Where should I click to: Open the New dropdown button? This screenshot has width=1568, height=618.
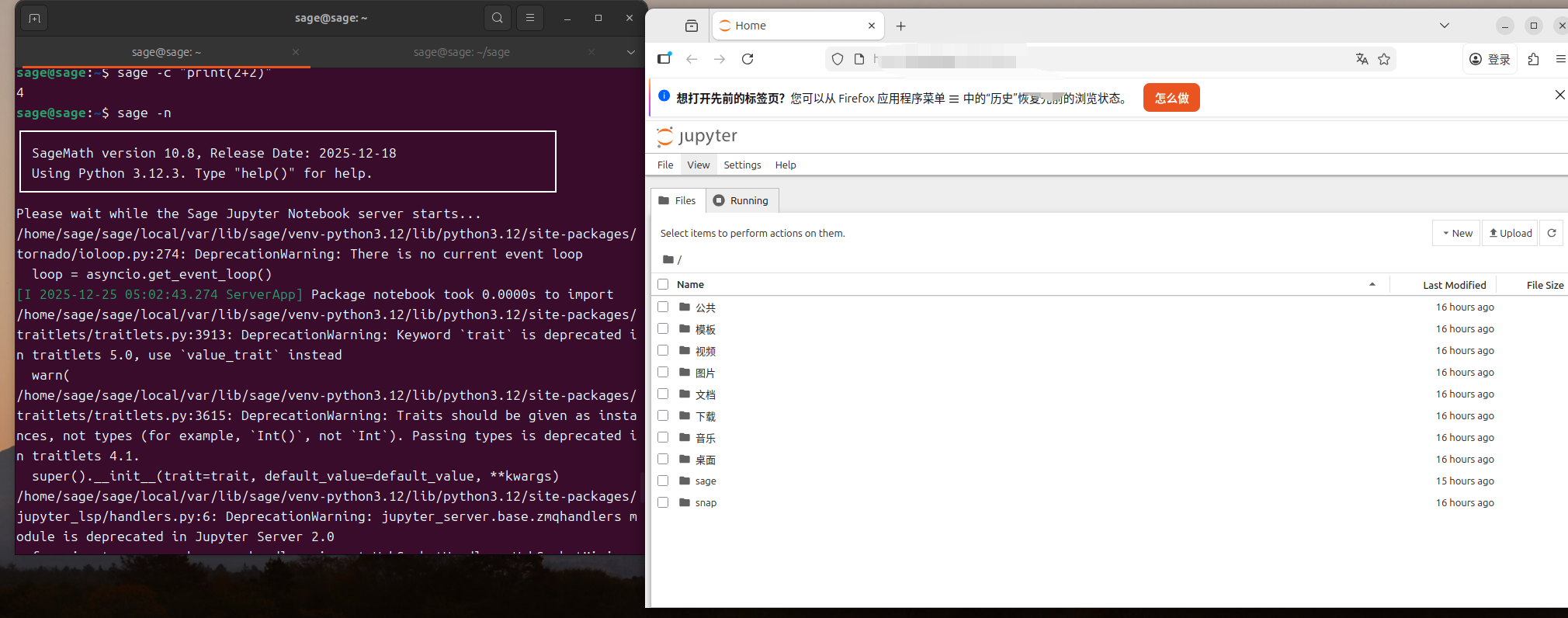point(1457,233)
